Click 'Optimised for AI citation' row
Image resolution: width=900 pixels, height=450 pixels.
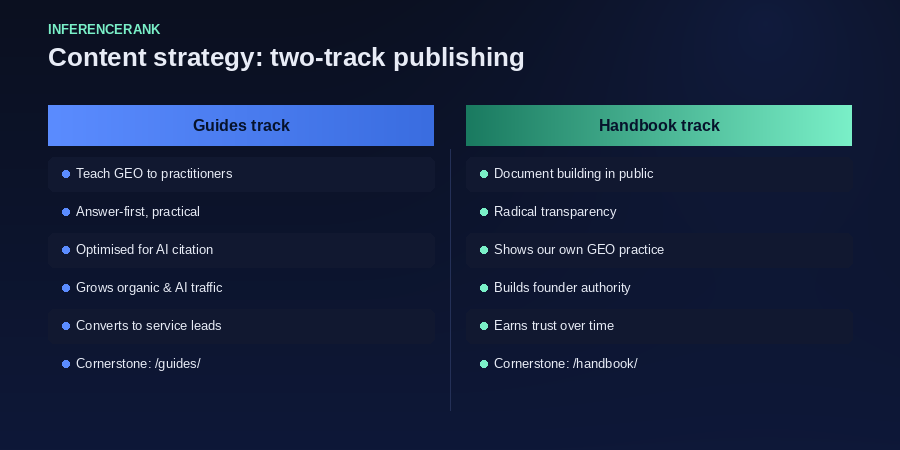[241, 250]
